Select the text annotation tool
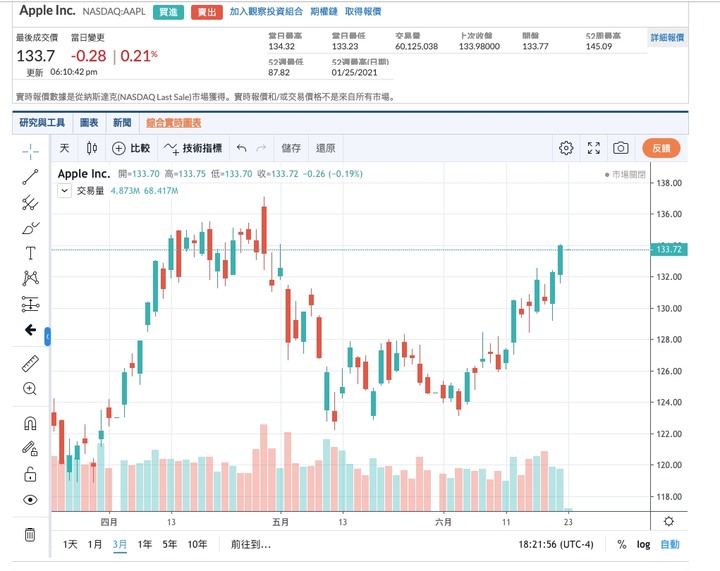Viewport: 720px width, 571px height. (x=30, y=253)
